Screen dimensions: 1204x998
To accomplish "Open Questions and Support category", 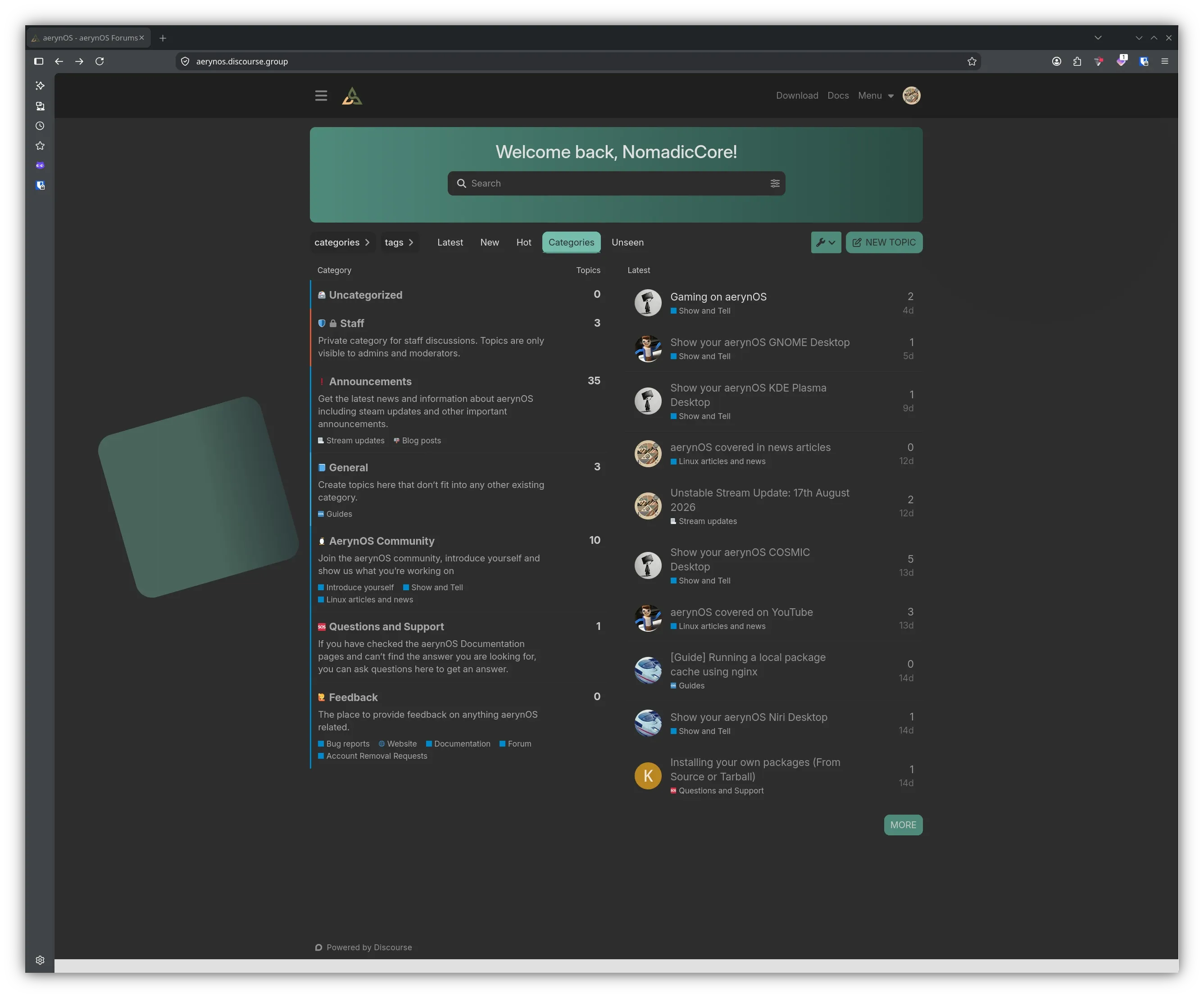I will coord(386,627).
